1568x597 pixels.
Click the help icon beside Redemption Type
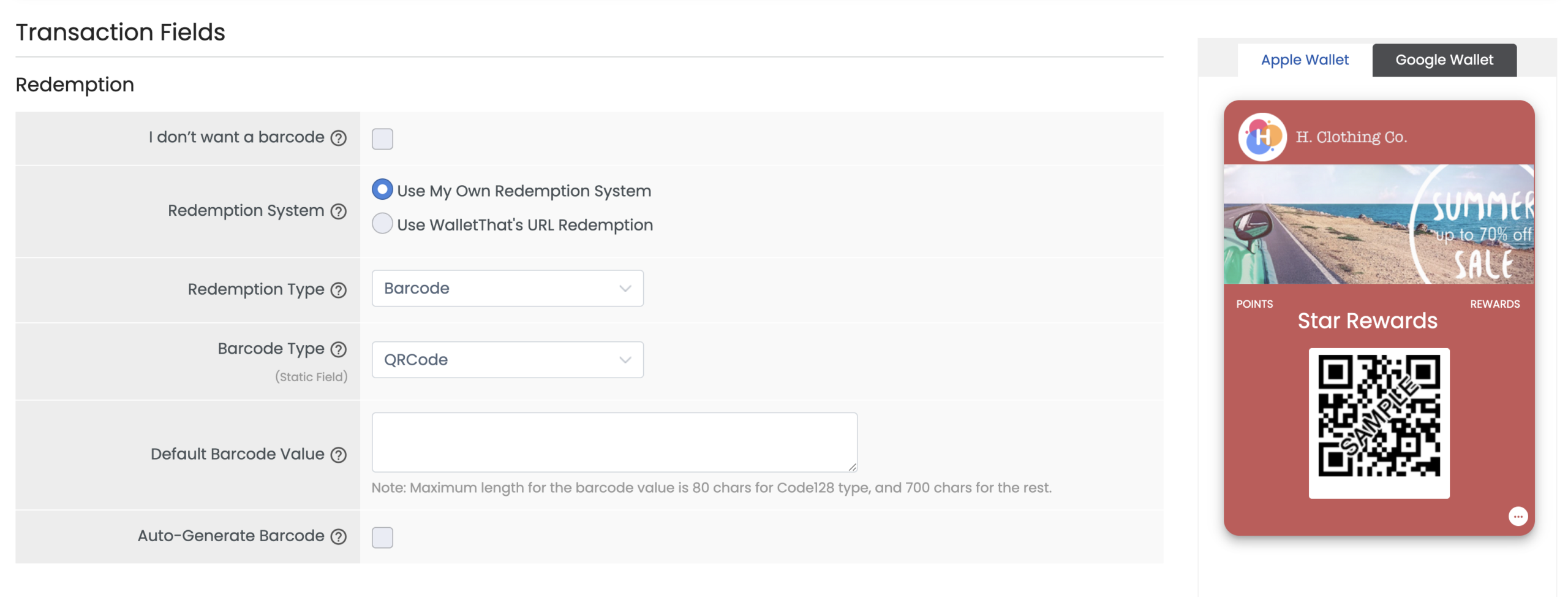(x=337, y=291)
